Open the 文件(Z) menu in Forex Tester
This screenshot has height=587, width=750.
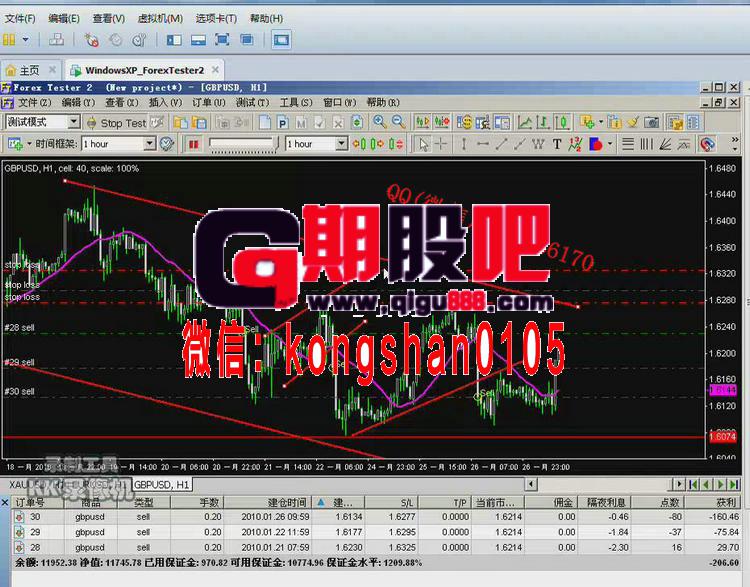coord(34,102)
